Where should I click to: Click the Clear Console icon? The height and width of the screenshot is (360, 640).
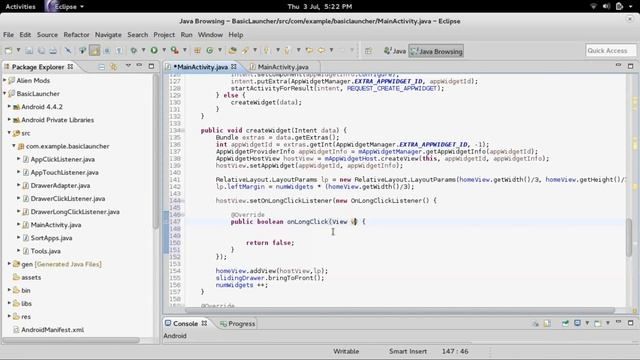point(535,324)
